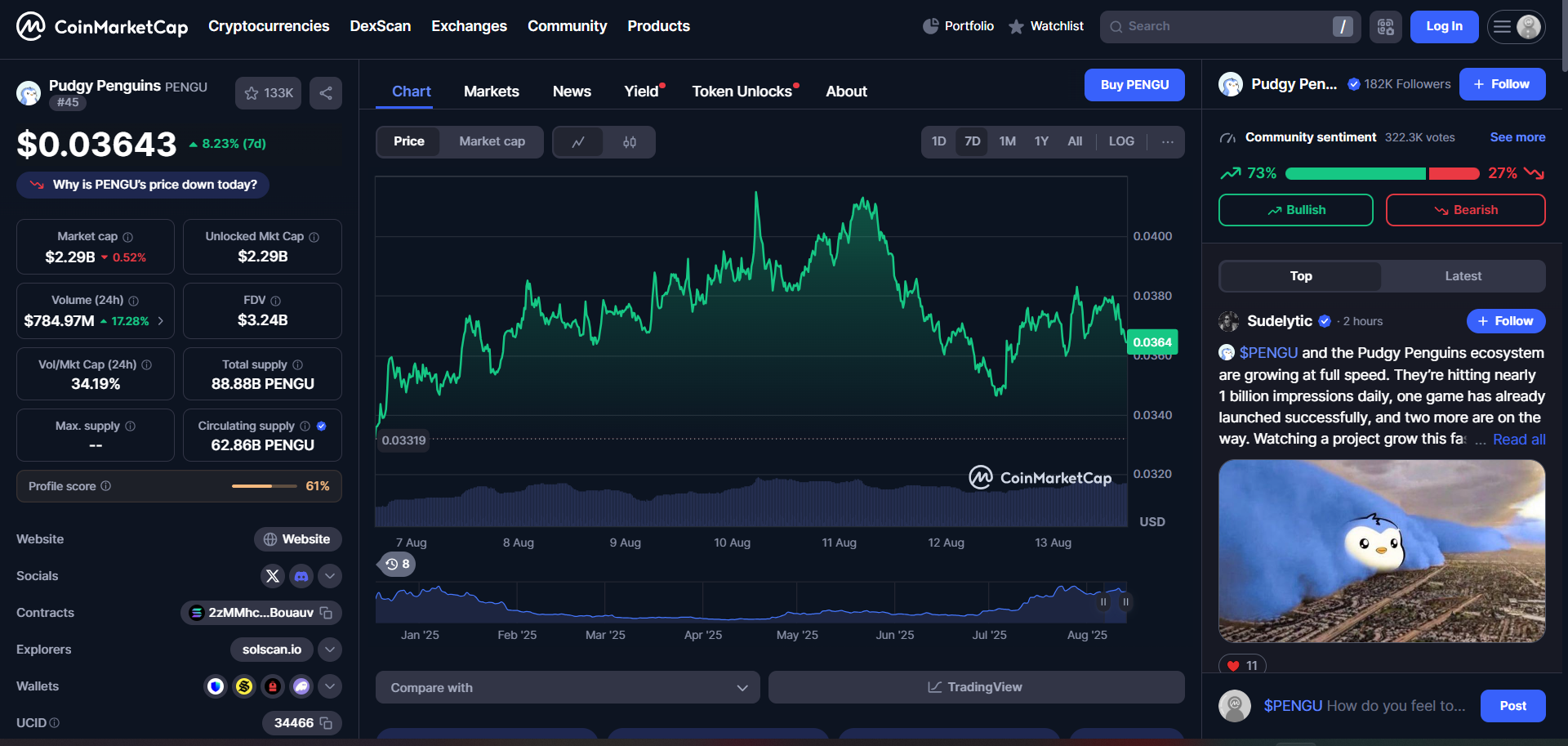Open the Products nav menu
This screenshot has width=1568, height=746.
[658, 26]
